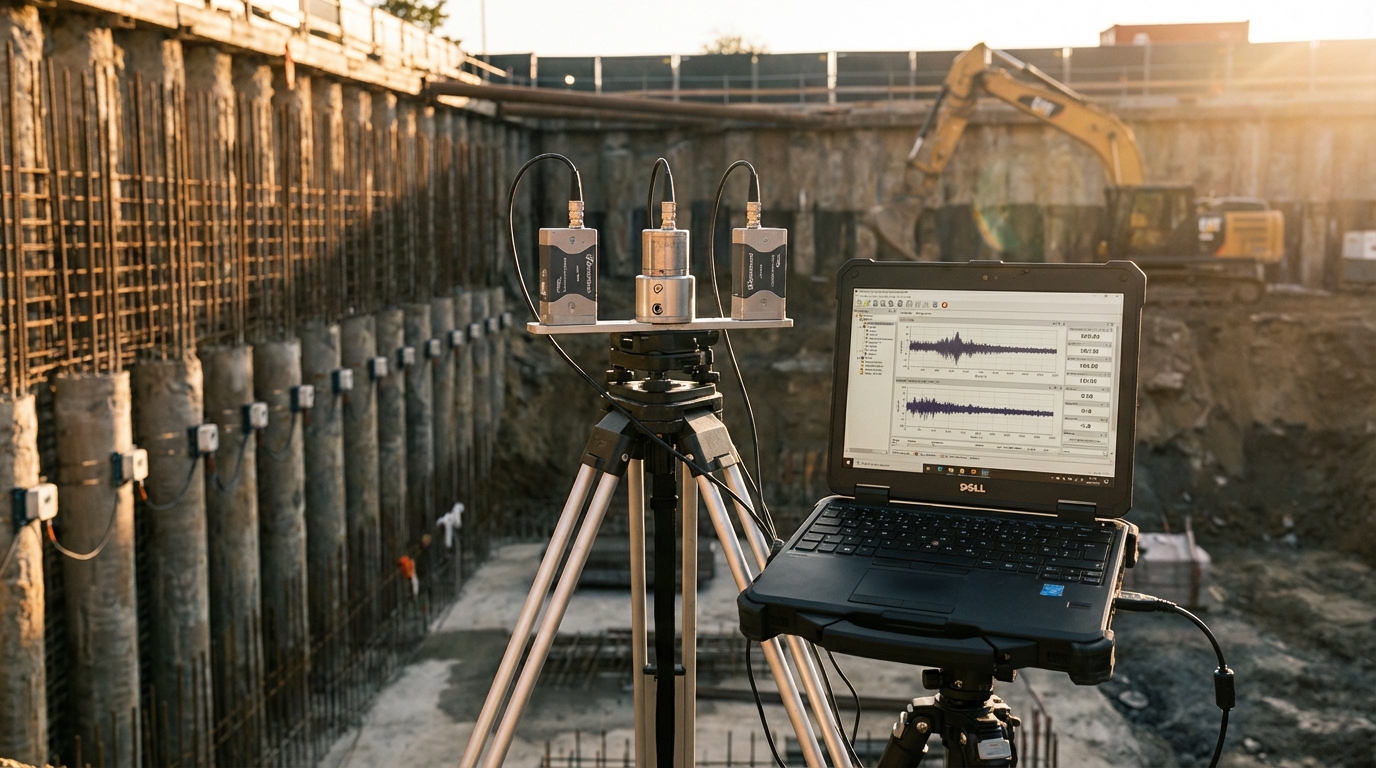1376x768 pixels.
Task: Click inside the lower waveform chart
Action: (x=979, y=408)
